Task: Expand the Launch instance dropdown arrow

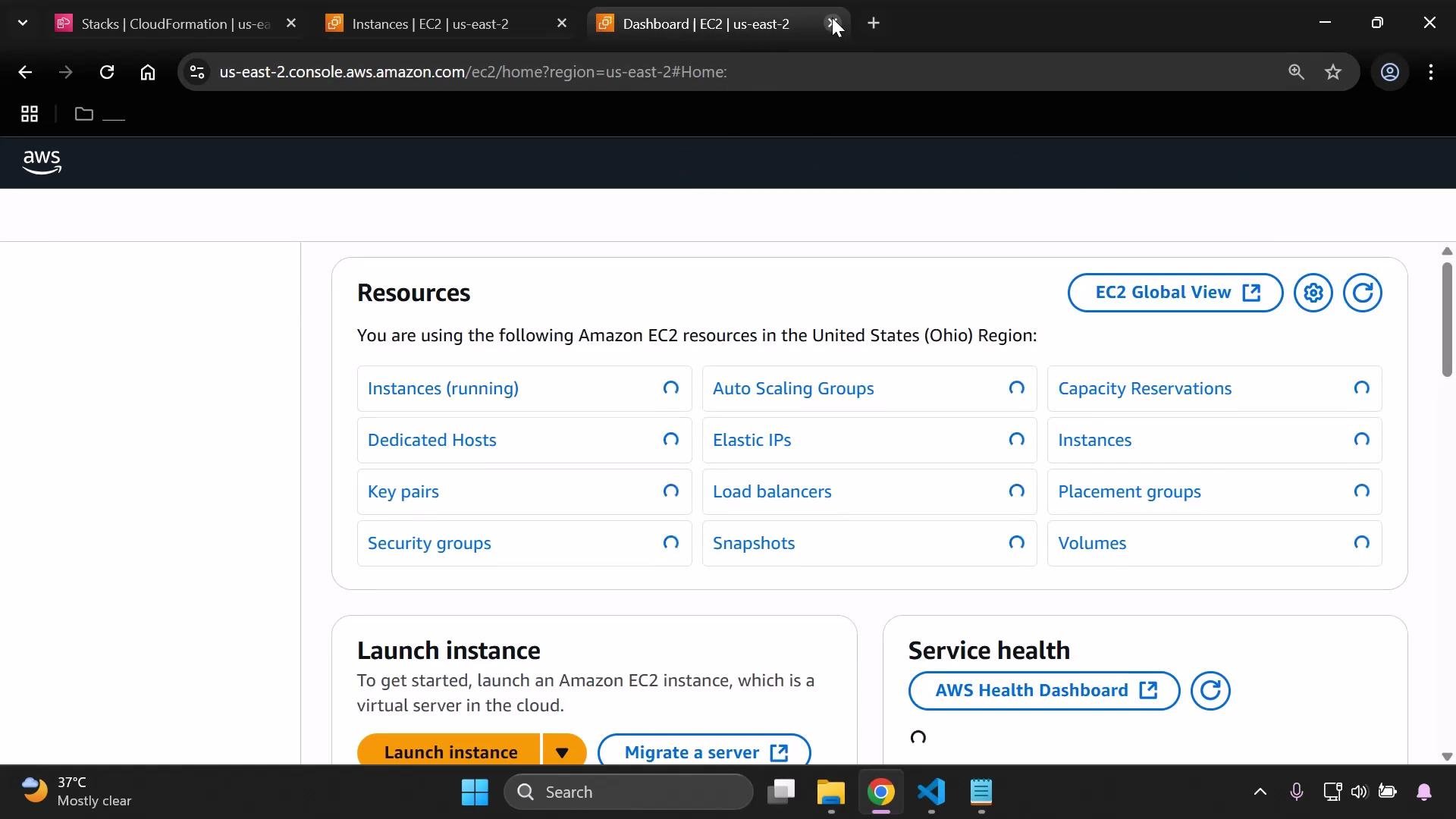Action: click(563, 751)
